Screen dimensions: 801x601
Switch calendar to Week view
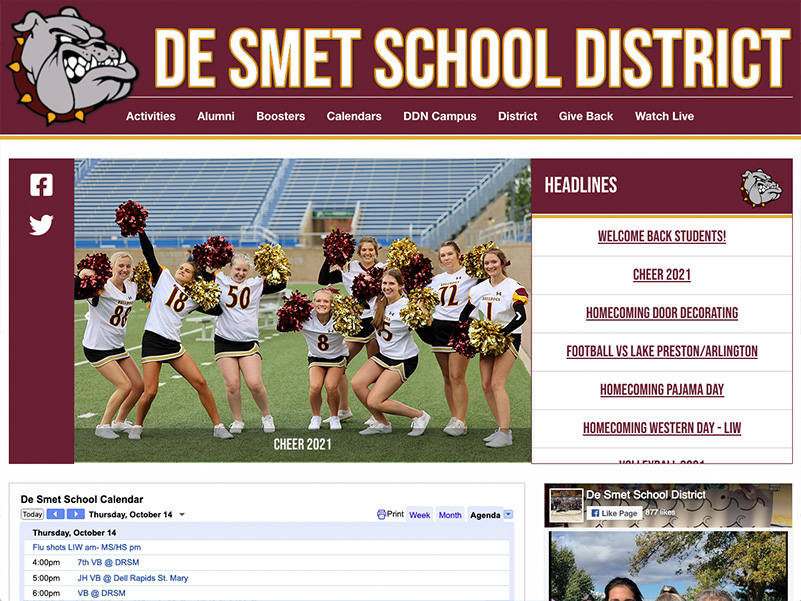(419, 515)
